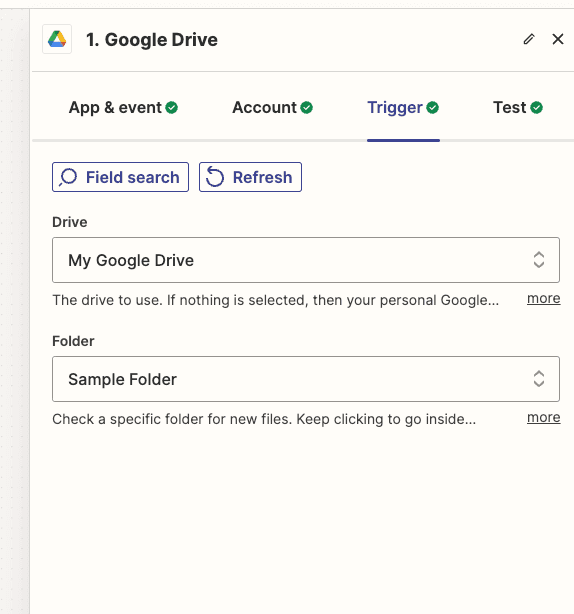Image resolution: width=574 pixels, height=614 pixels.
Task: Click the green checkmark beside Account
Action: click(x=307, y=107)
